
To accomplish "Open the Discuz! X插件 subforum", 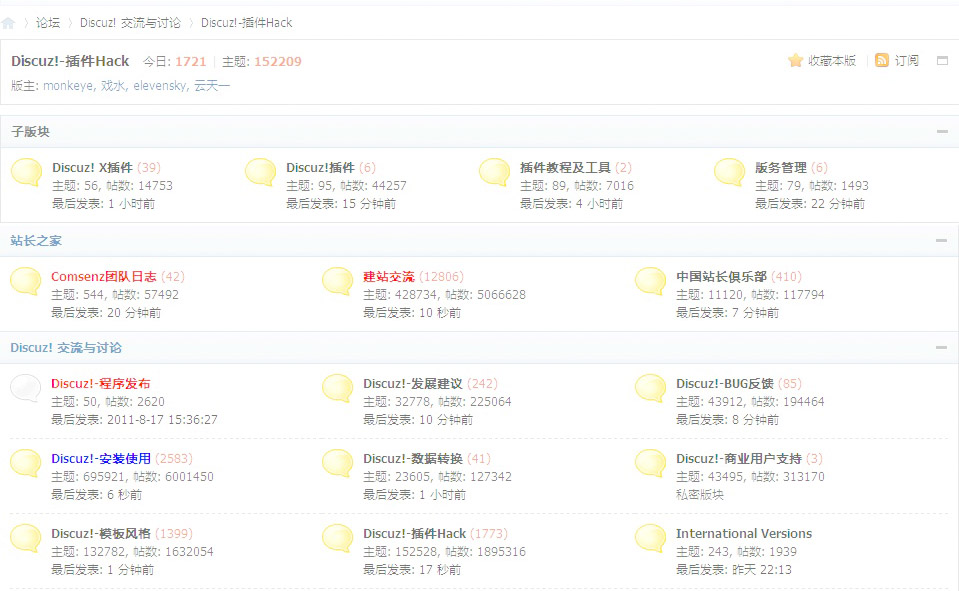I will pos(92,168).
